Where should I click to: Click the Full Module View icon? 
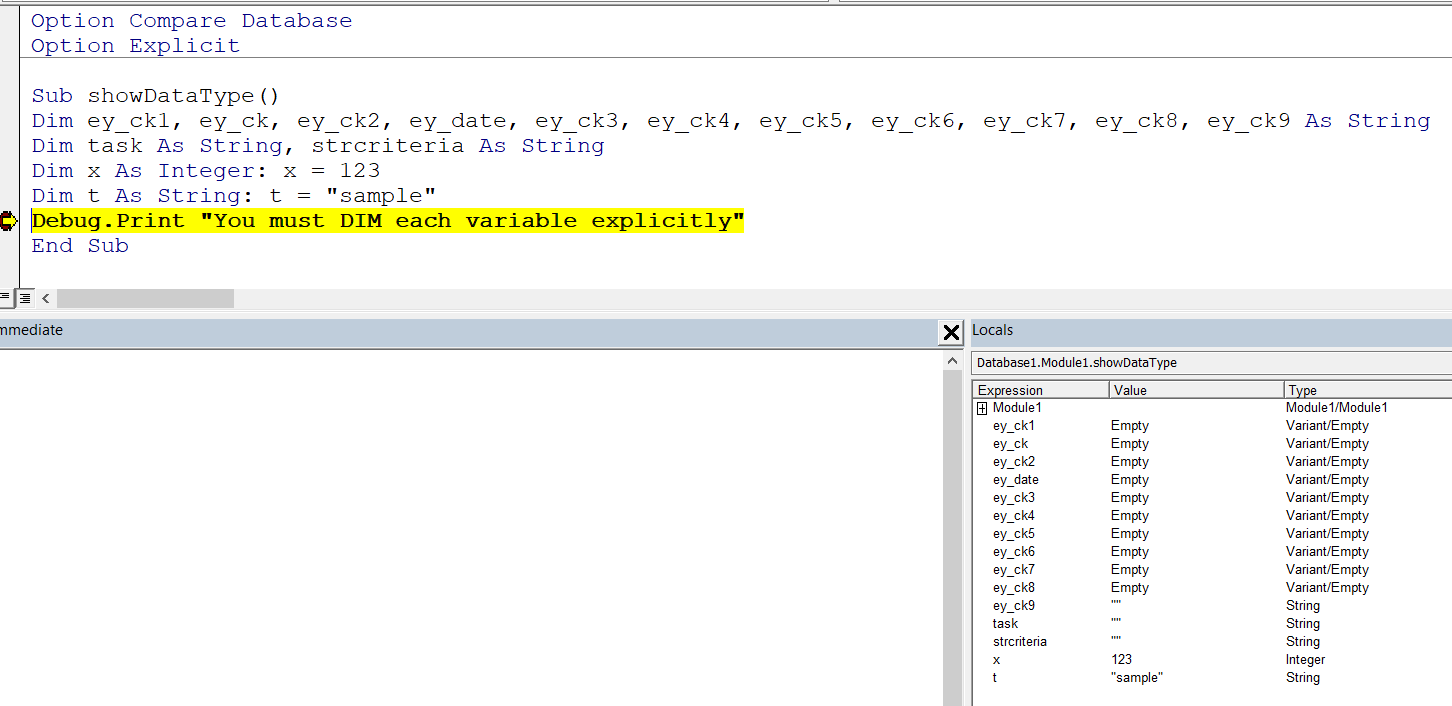click(x=26, y=298)
